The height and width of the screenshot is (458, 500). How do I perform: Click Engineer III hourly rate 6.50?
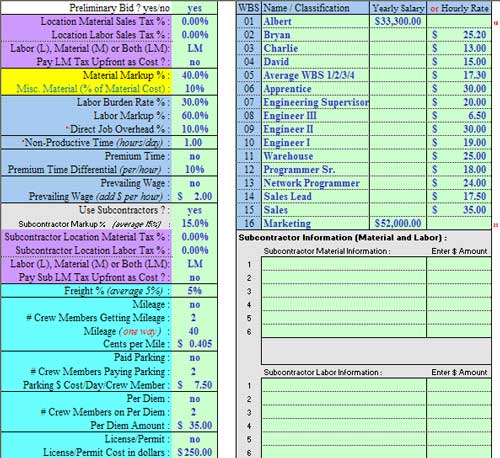[459, 116]
